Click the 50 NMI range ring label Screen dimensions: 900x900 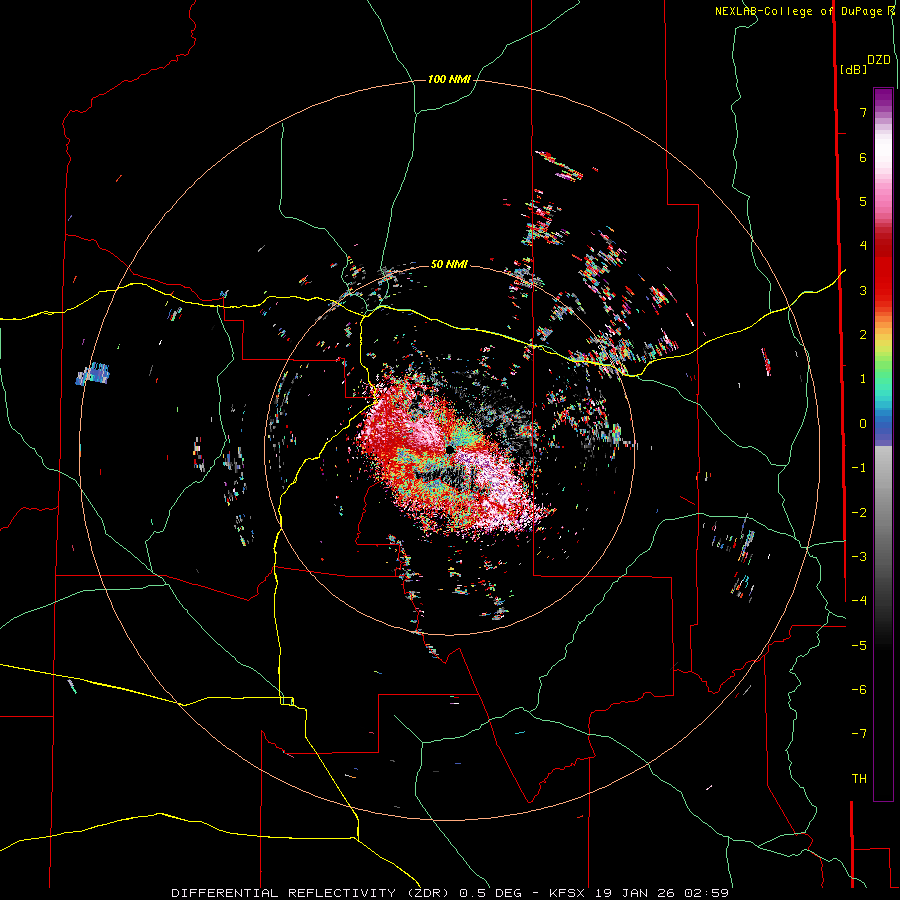(x=449, y=264)
